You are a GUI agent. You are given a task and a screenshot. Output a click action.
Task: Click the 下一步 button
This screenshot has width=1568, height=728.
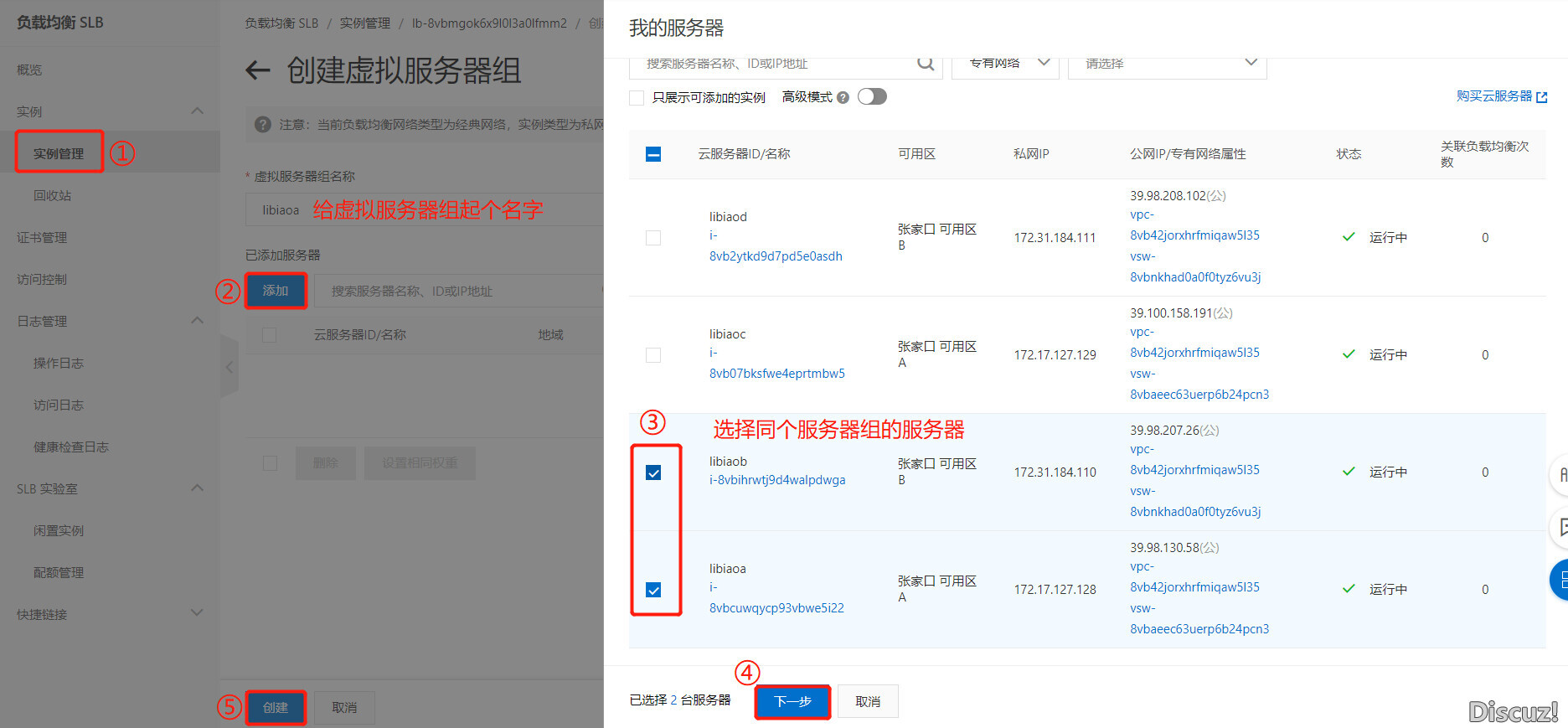(792, 702)
